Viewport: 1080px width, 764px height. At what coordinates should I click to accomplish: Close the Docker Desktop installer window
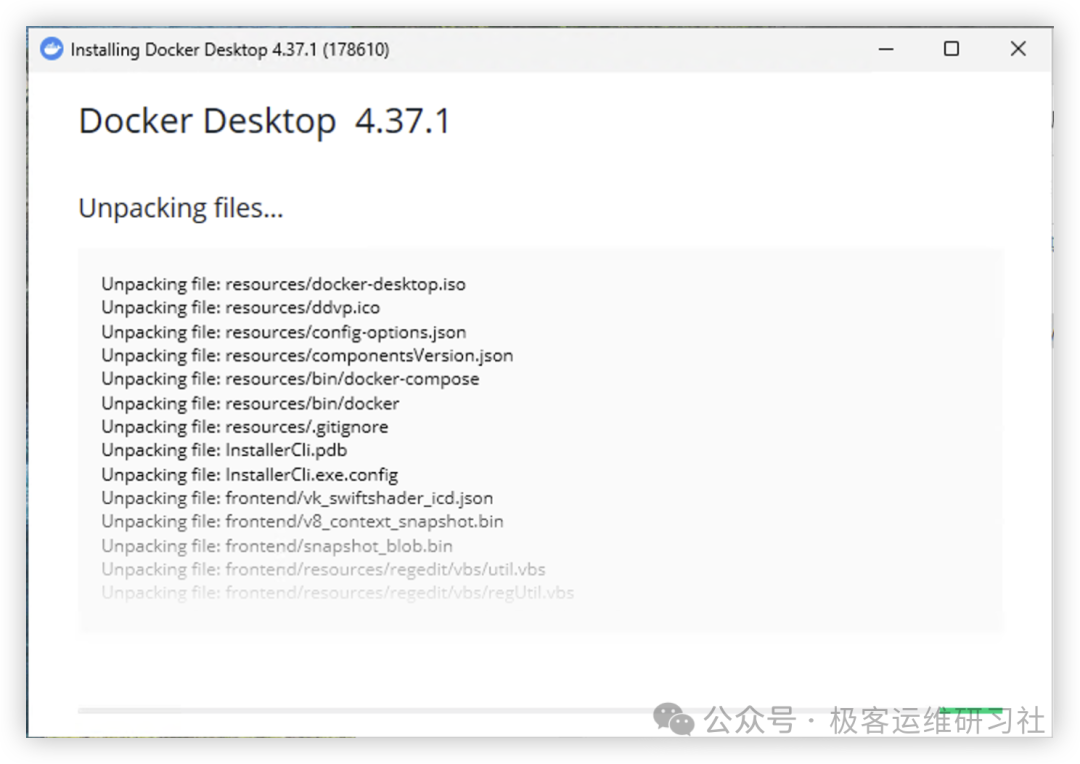point(1018,49)
